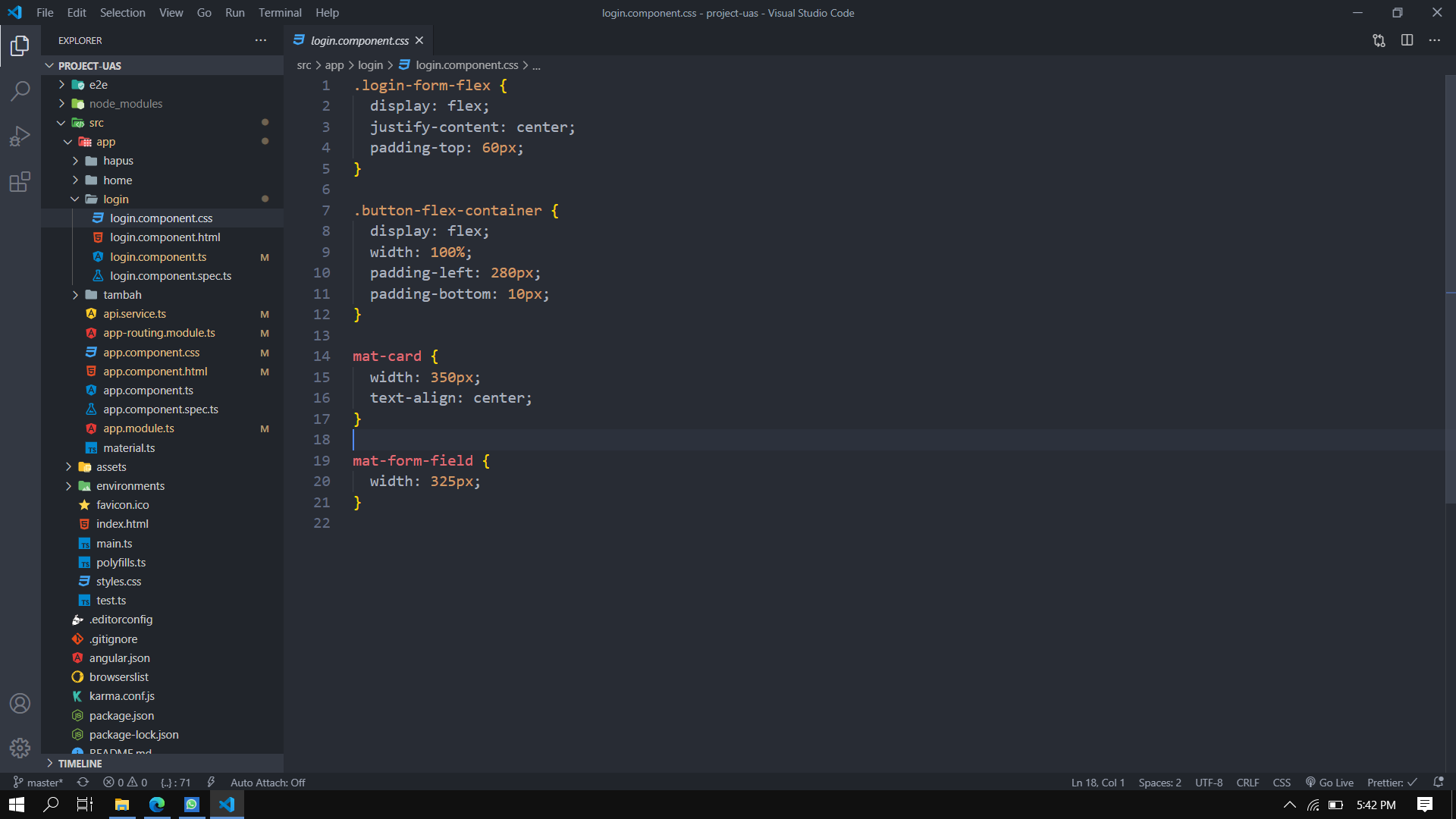This screenshot has height=819, width=1456.
Task: Open Run and Debug view
Action: [20, 136]
